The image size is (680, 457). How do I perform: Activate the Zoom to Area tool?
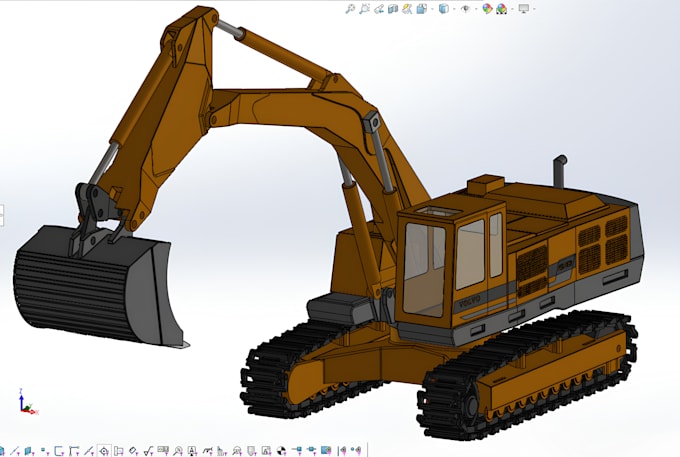pyautogui.click(x=365, y=9)
